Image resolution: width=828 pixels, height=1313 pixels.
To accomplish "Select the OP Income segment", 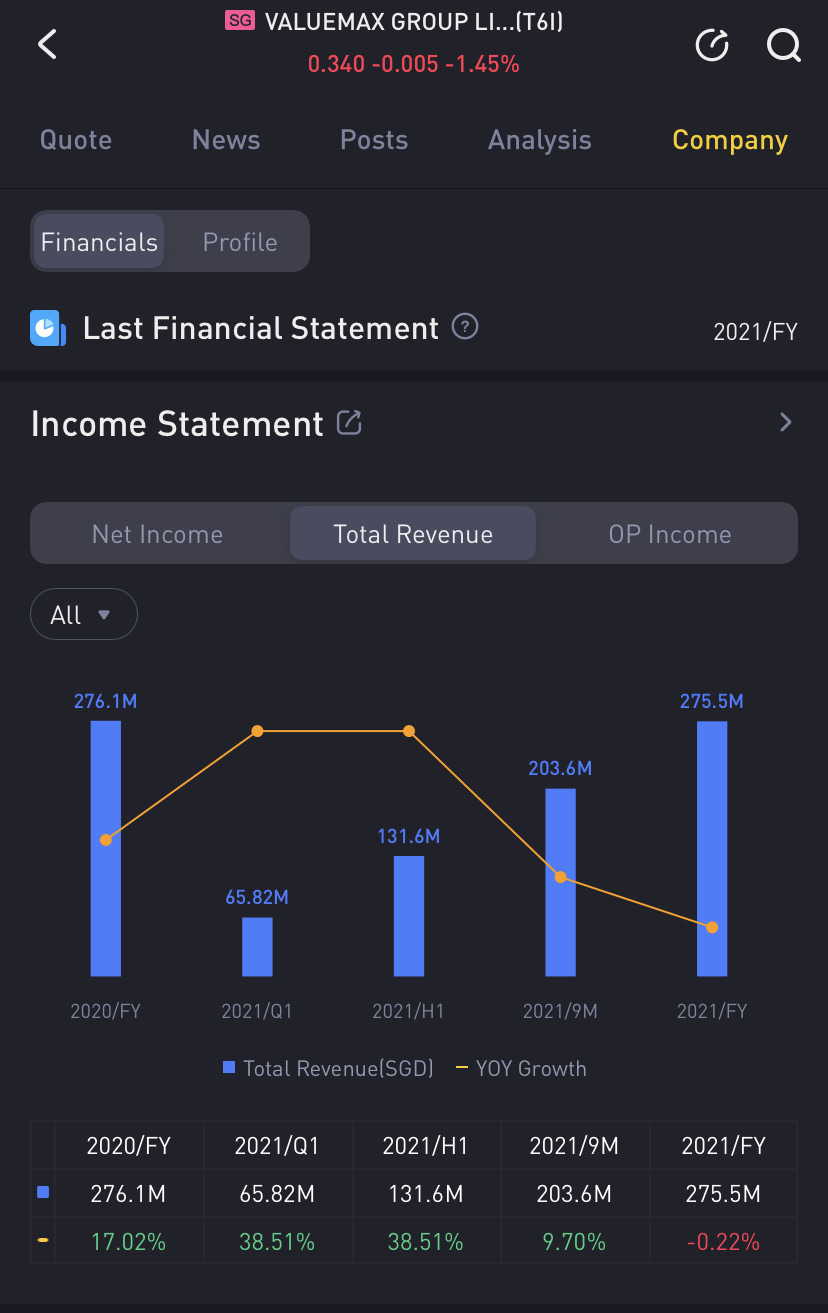I will click(669, 534).
